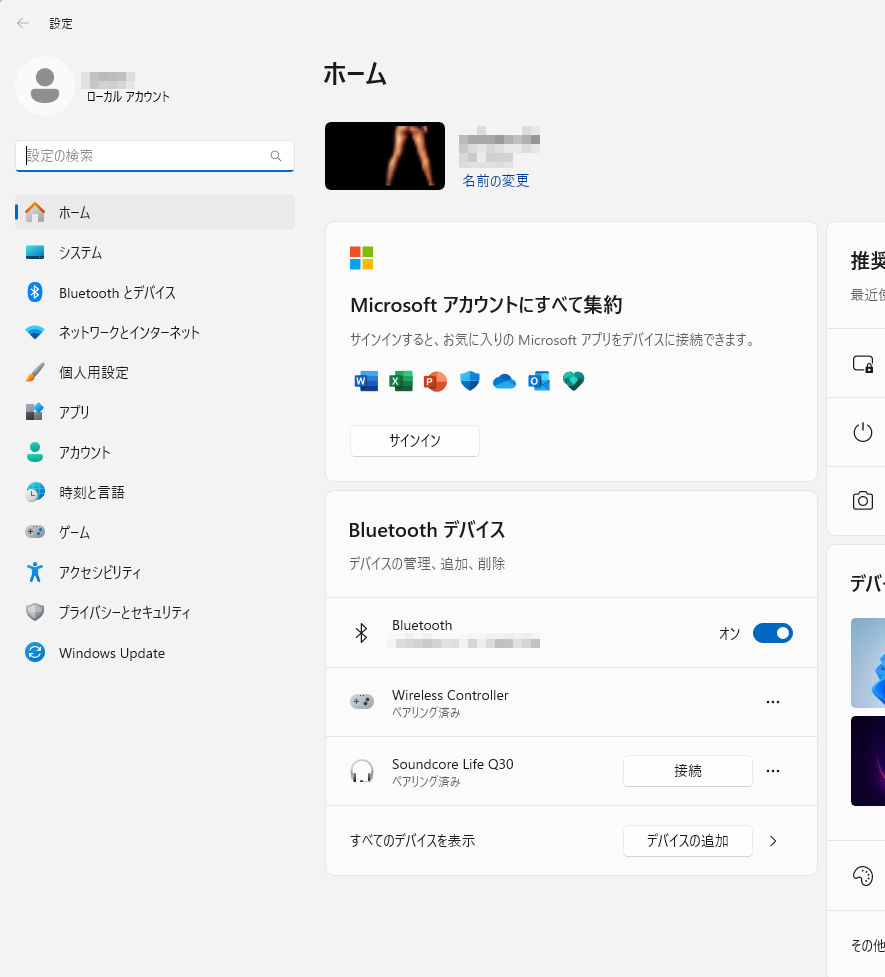Click the PowerPoint app icon

click(x=435, y=381)
